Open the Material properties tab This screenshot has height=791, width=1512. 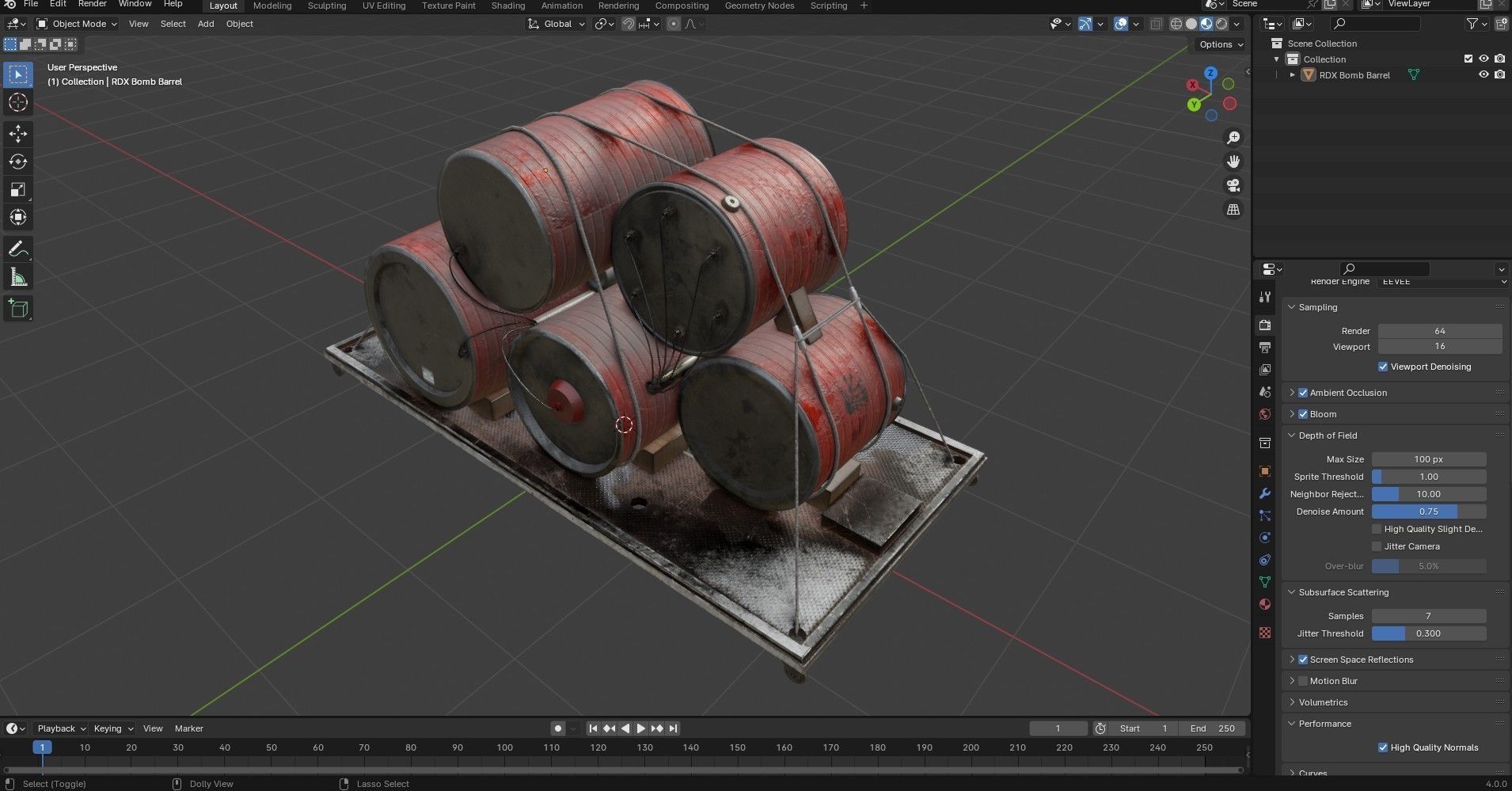coord(1265,604)
